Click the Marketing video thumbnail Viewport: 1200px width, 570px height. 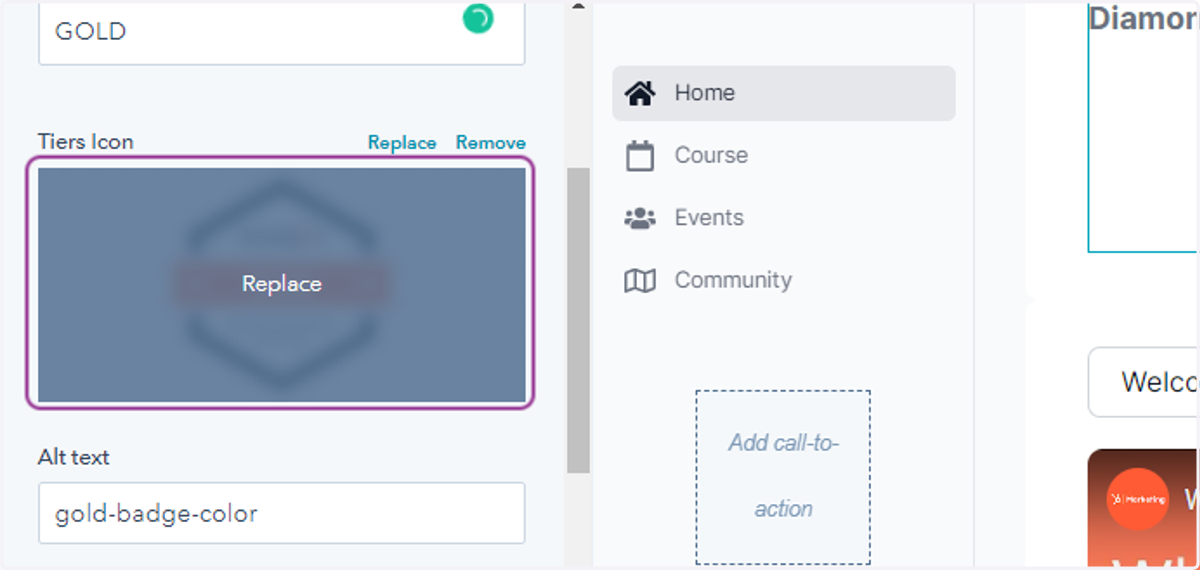click(x=1143, y=509)
